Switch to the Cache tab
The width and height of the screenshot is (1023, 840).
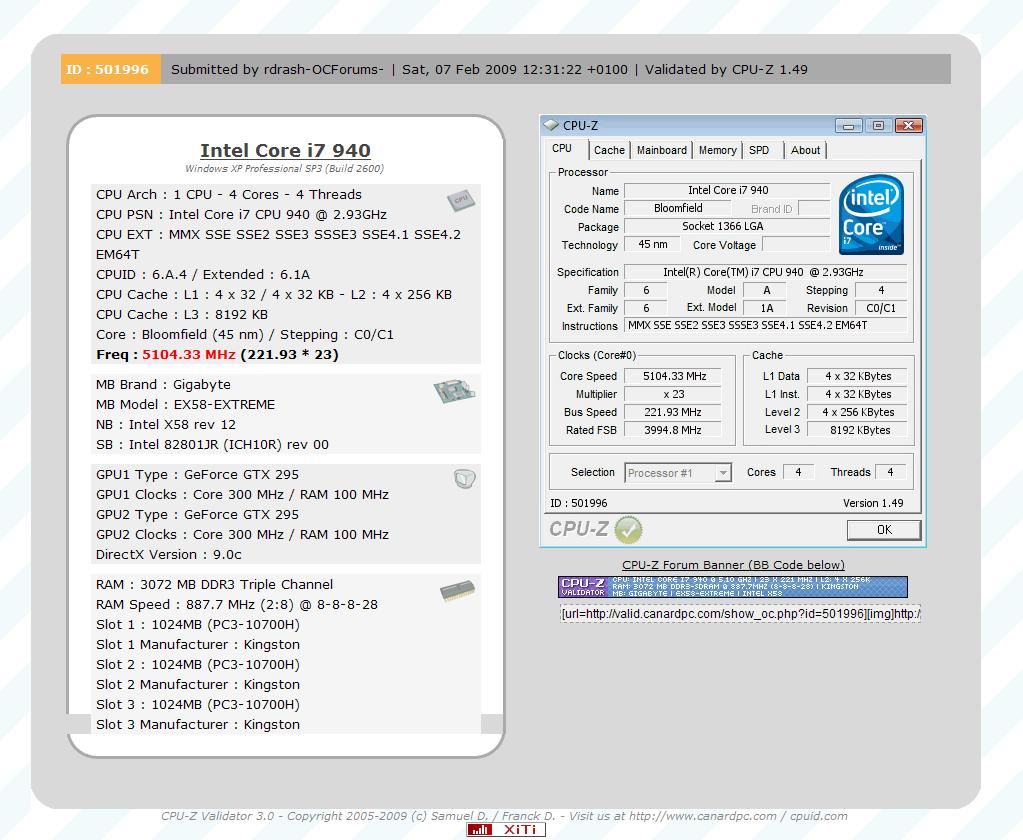609,150
